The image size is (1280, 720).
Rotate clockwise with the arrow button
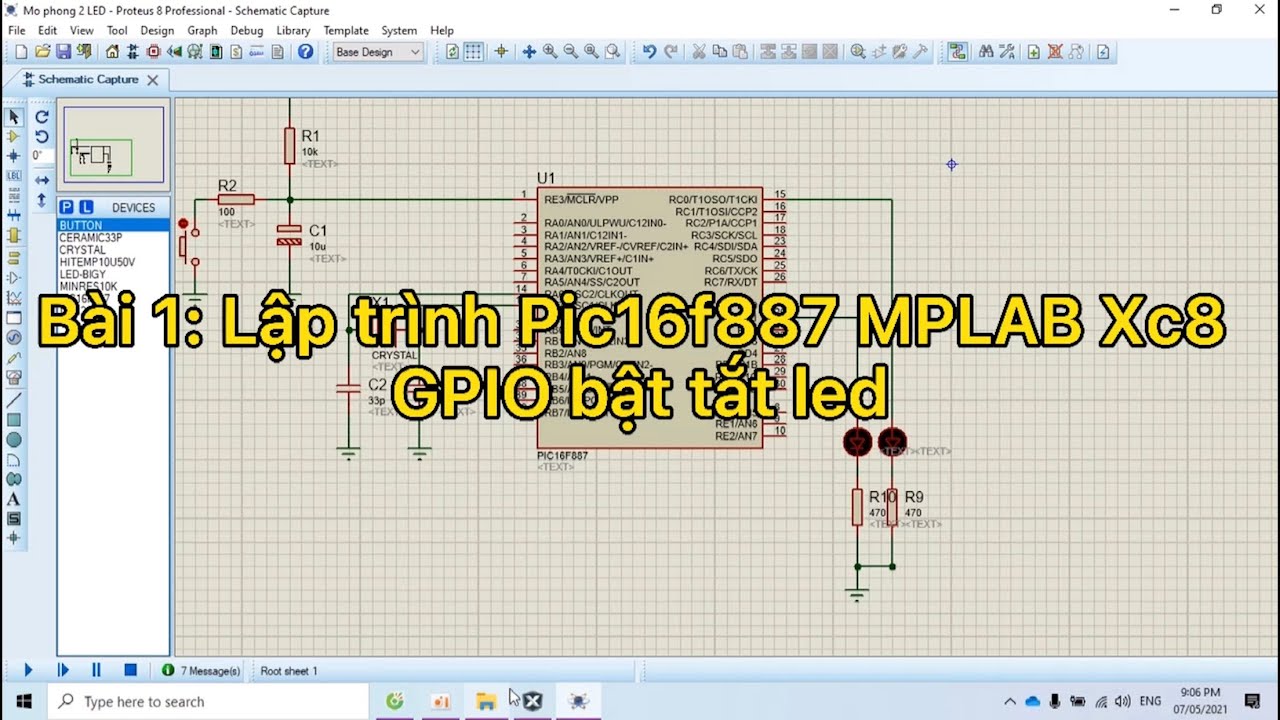pyautogui.click(x=42, y=117)
